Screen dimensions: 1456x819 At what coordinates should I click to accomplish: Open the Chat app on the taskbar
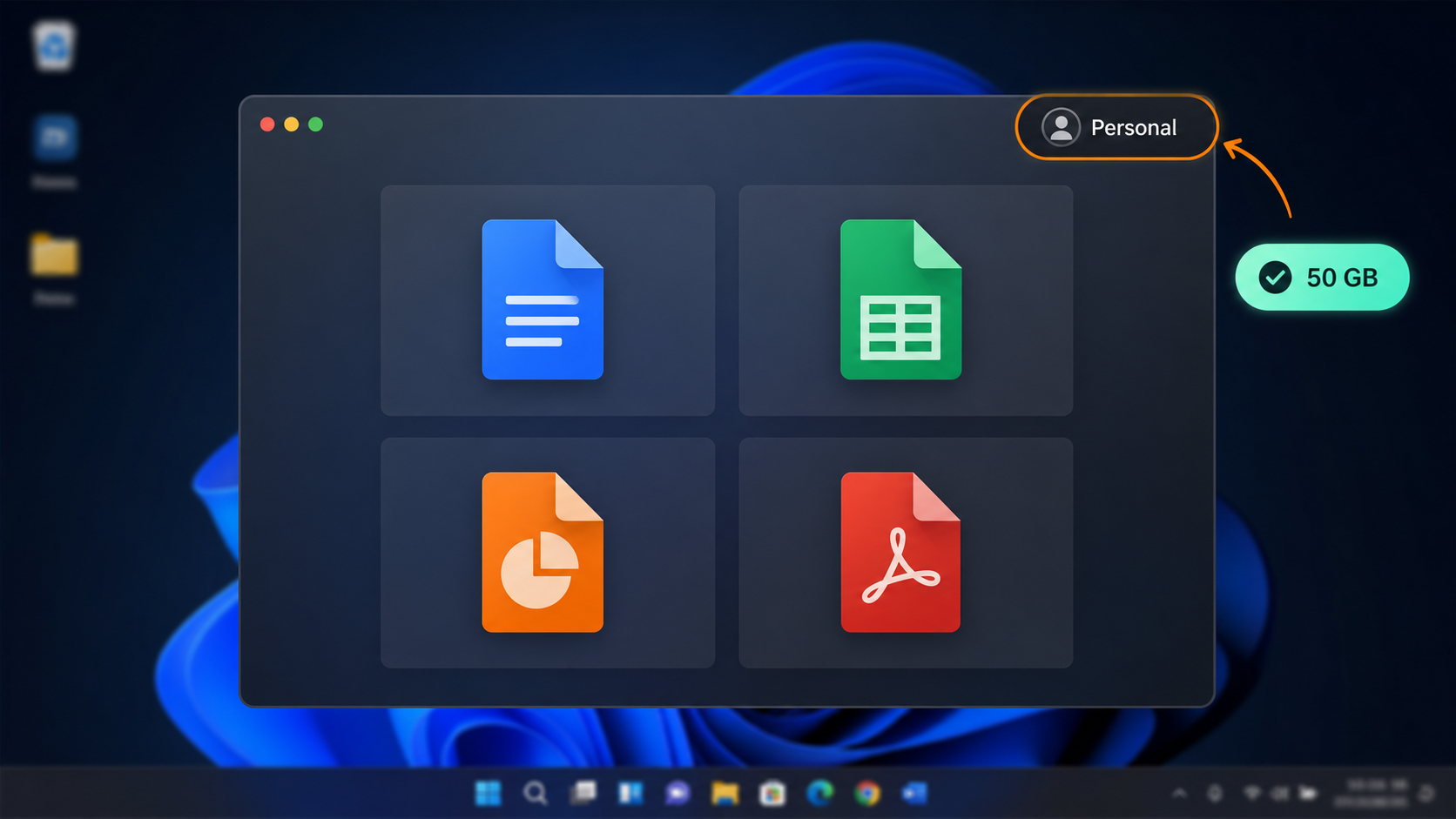(677, 793)
